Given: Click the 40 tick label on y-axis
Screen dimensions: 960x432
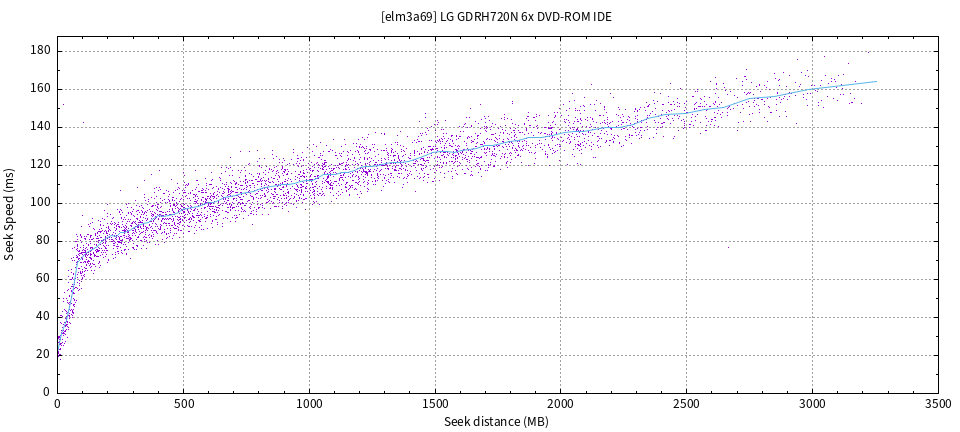Looking at the screenshot, I should click(x=44, y=317).
